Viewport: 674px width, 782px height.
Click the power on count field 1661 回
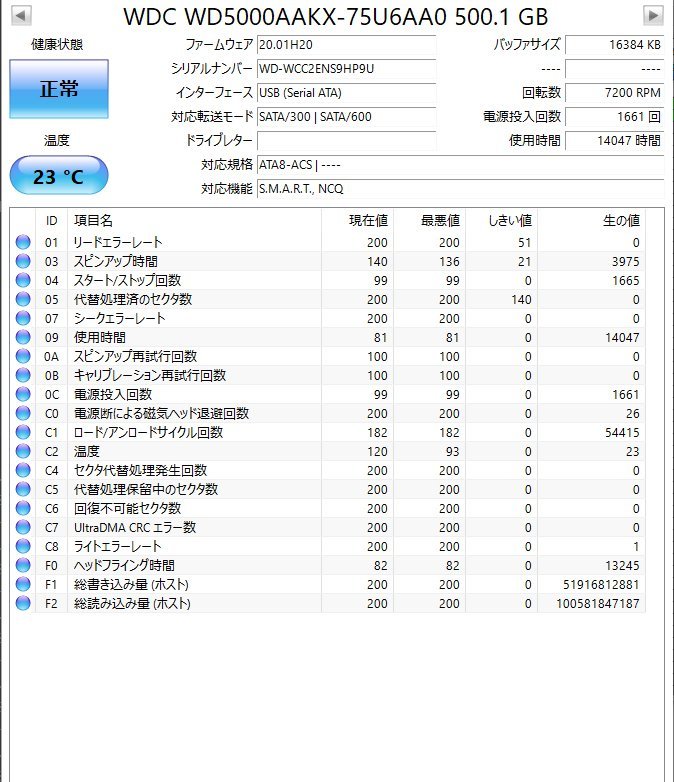pos(615,117)
